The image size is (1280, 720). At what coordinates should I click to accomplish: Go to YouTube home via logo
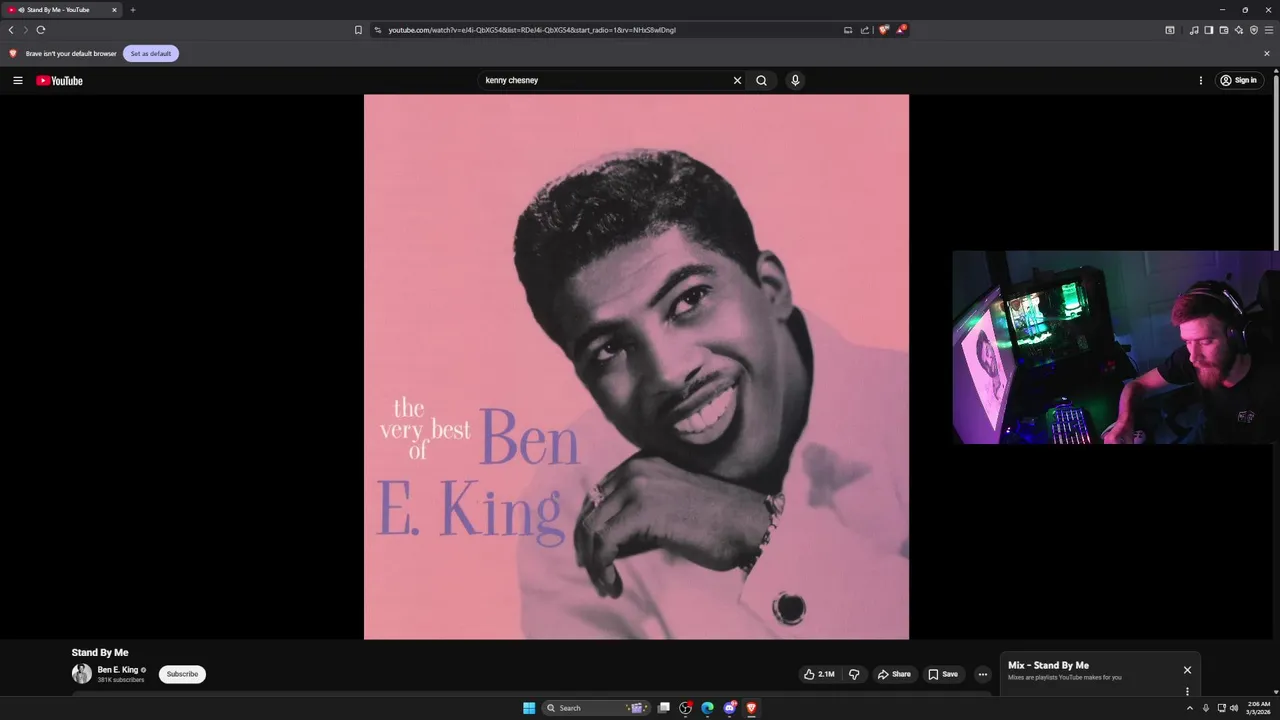tap(60, 80)
